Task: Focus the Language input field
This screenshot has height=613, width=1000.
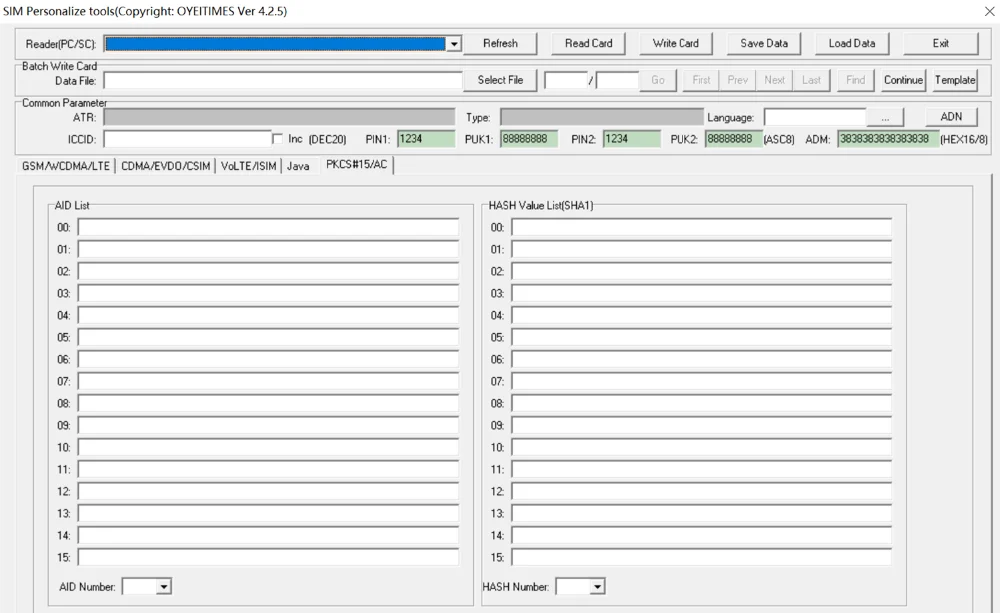Action: point(814,117)
